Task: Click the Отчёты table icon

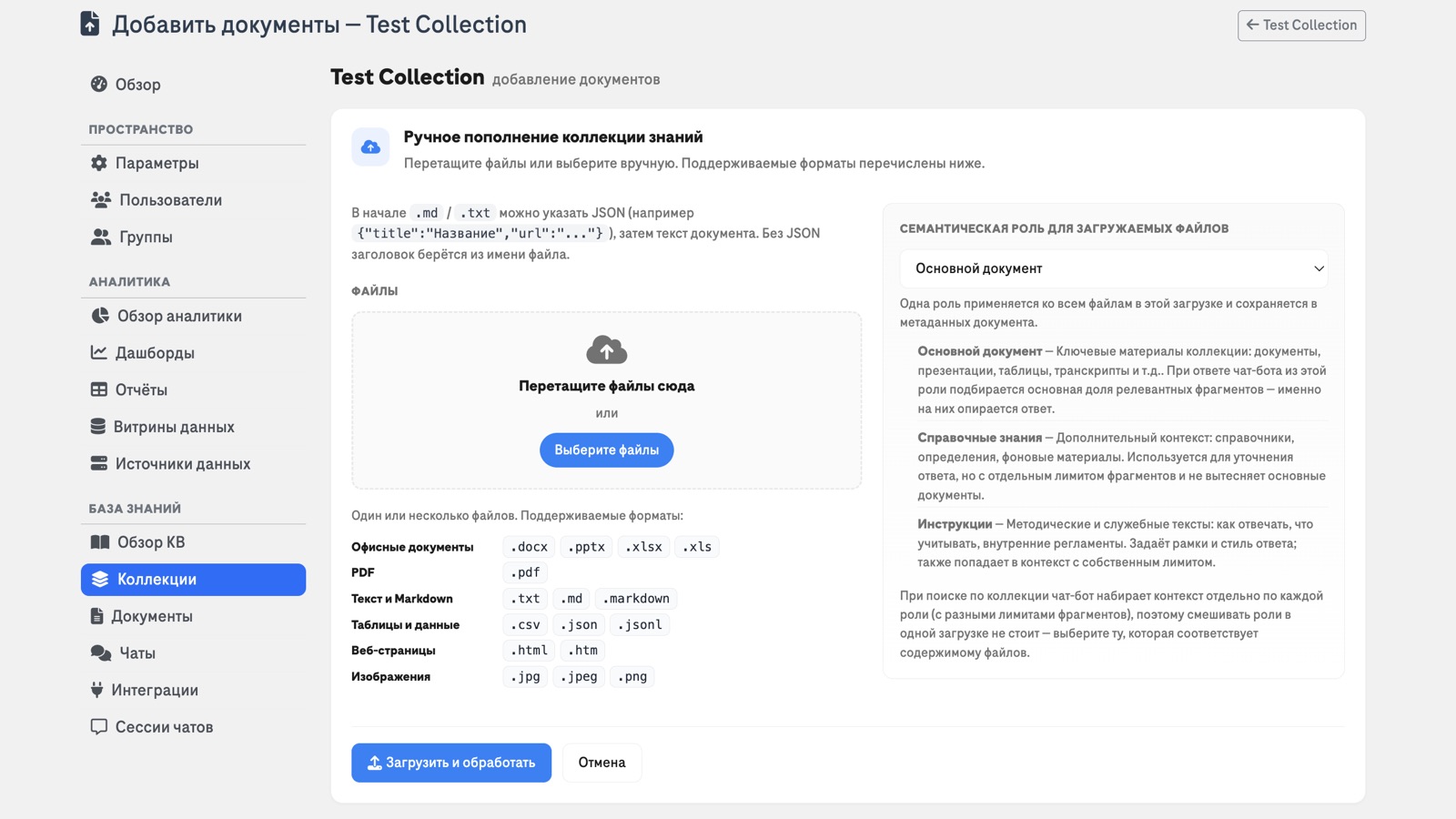Action: pos(99,389)
